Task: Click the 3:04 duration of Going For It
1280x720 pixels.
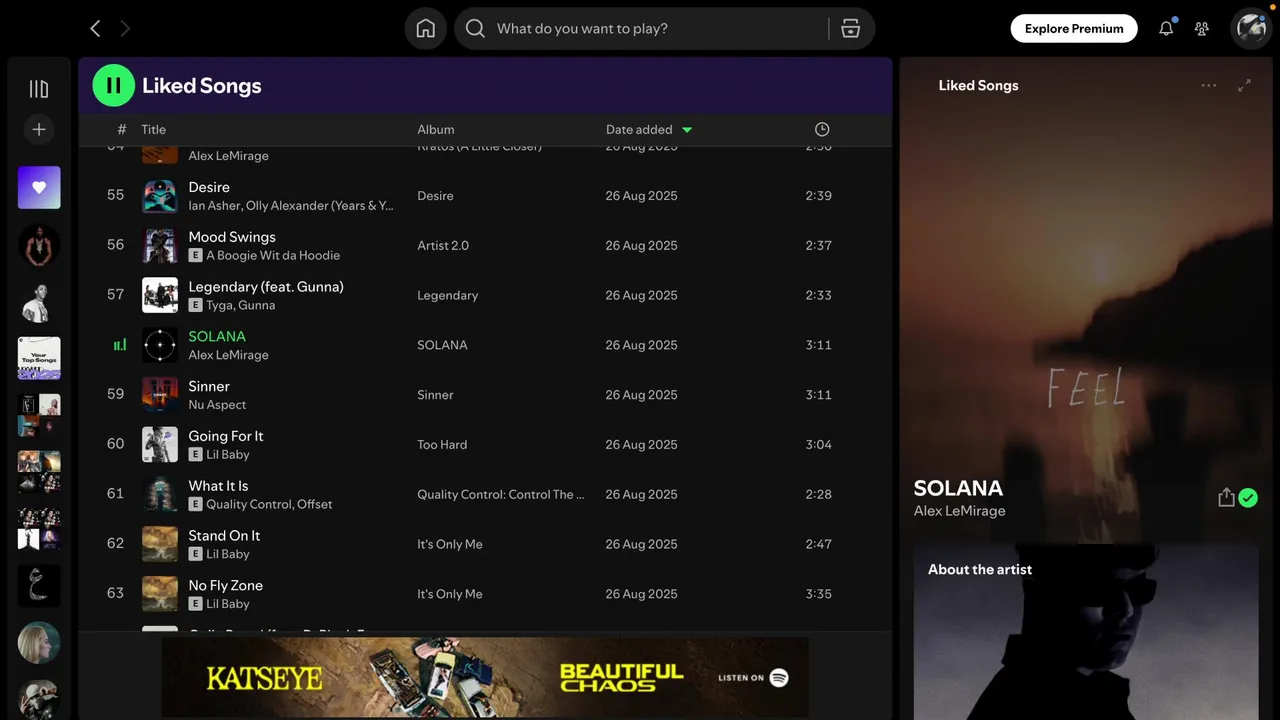Action: point(818,445)
